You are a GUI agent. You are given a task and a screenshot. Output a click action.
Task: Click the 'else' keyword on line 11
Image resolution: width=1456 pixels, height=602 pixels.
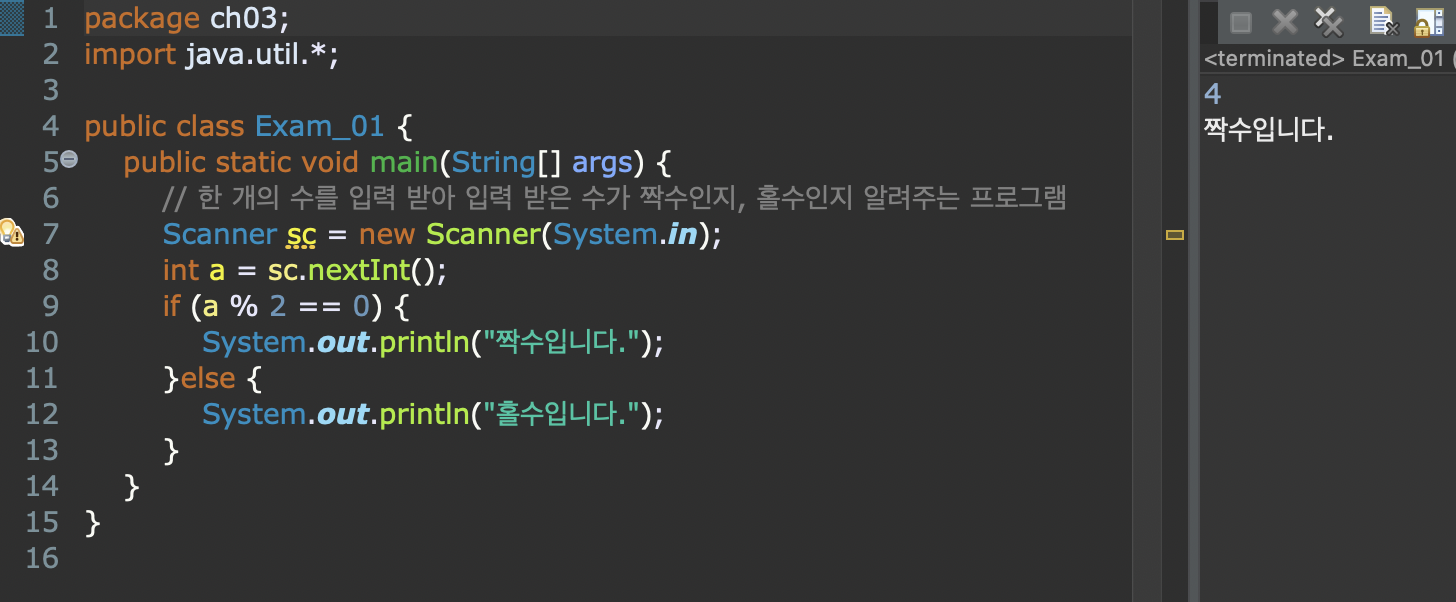point(208,378)
